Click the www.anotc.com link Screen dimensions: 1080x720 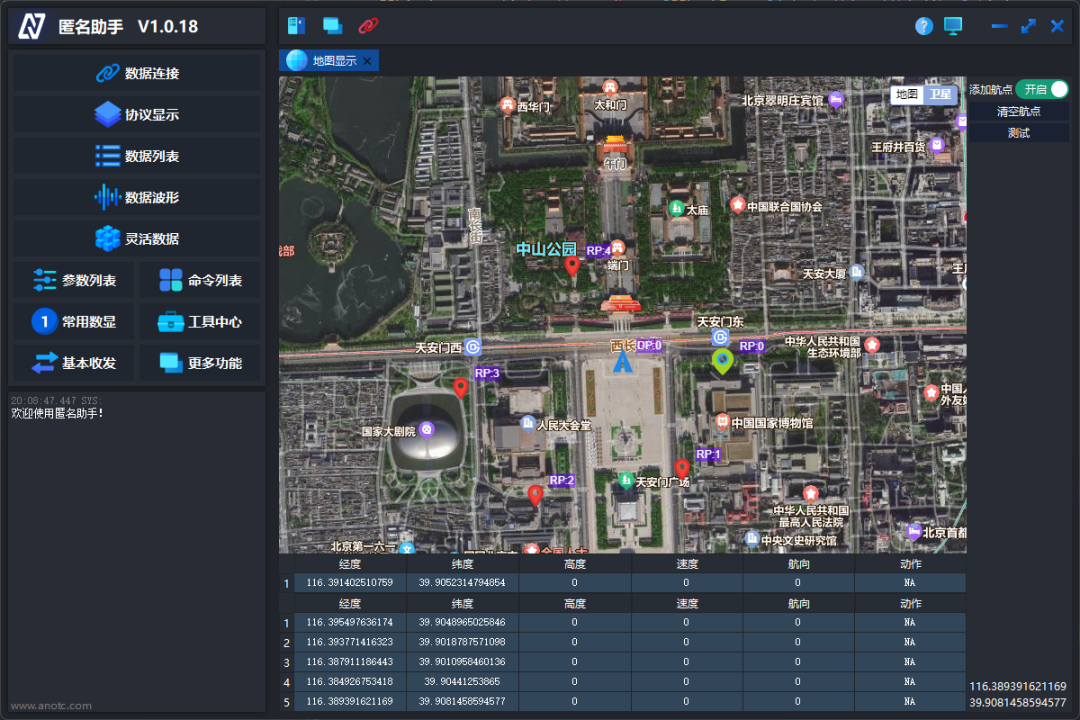[51, 706]
